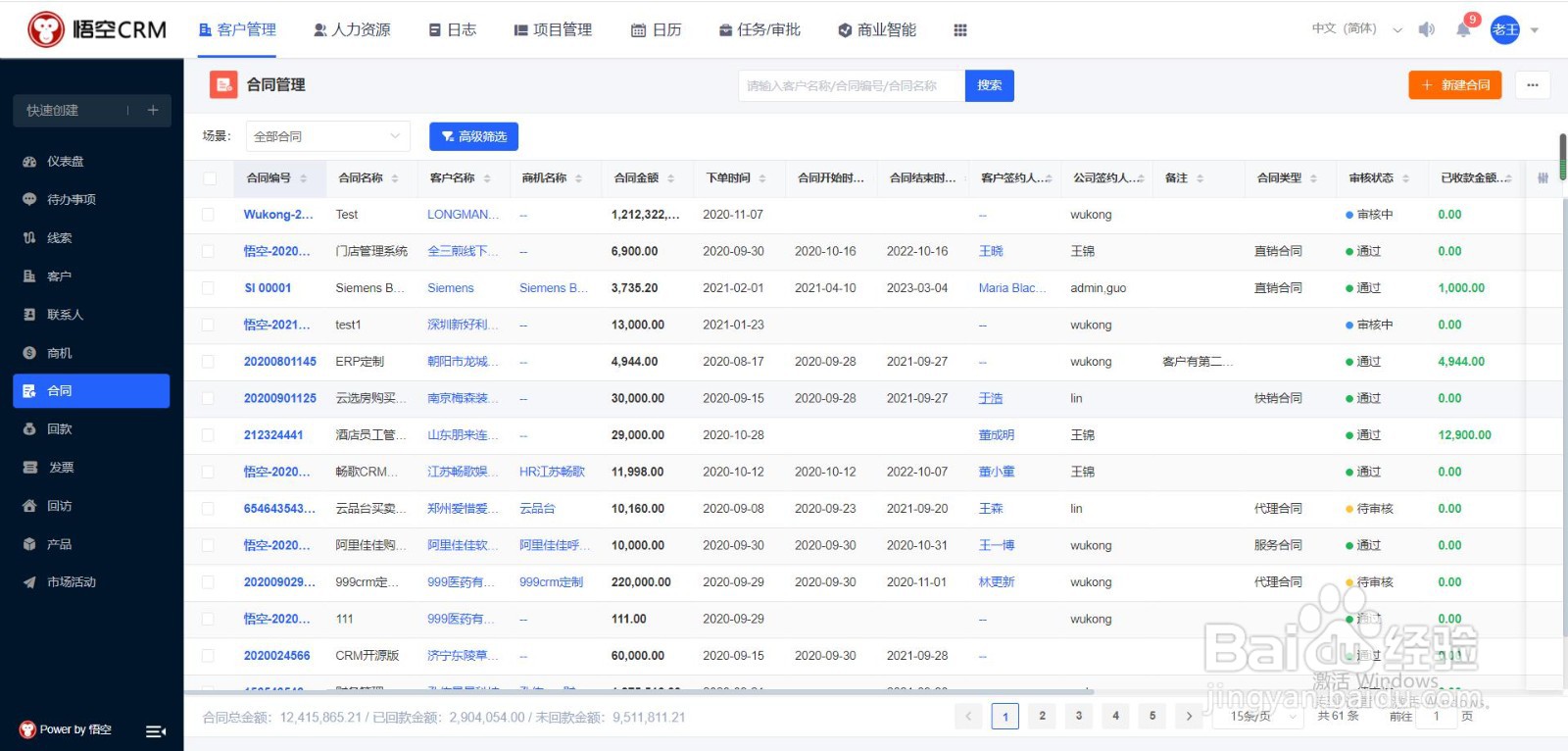Viewport: 1568px width, 751px height.
Task: Click the 新建合同 button
Action: coord(1455,85)
